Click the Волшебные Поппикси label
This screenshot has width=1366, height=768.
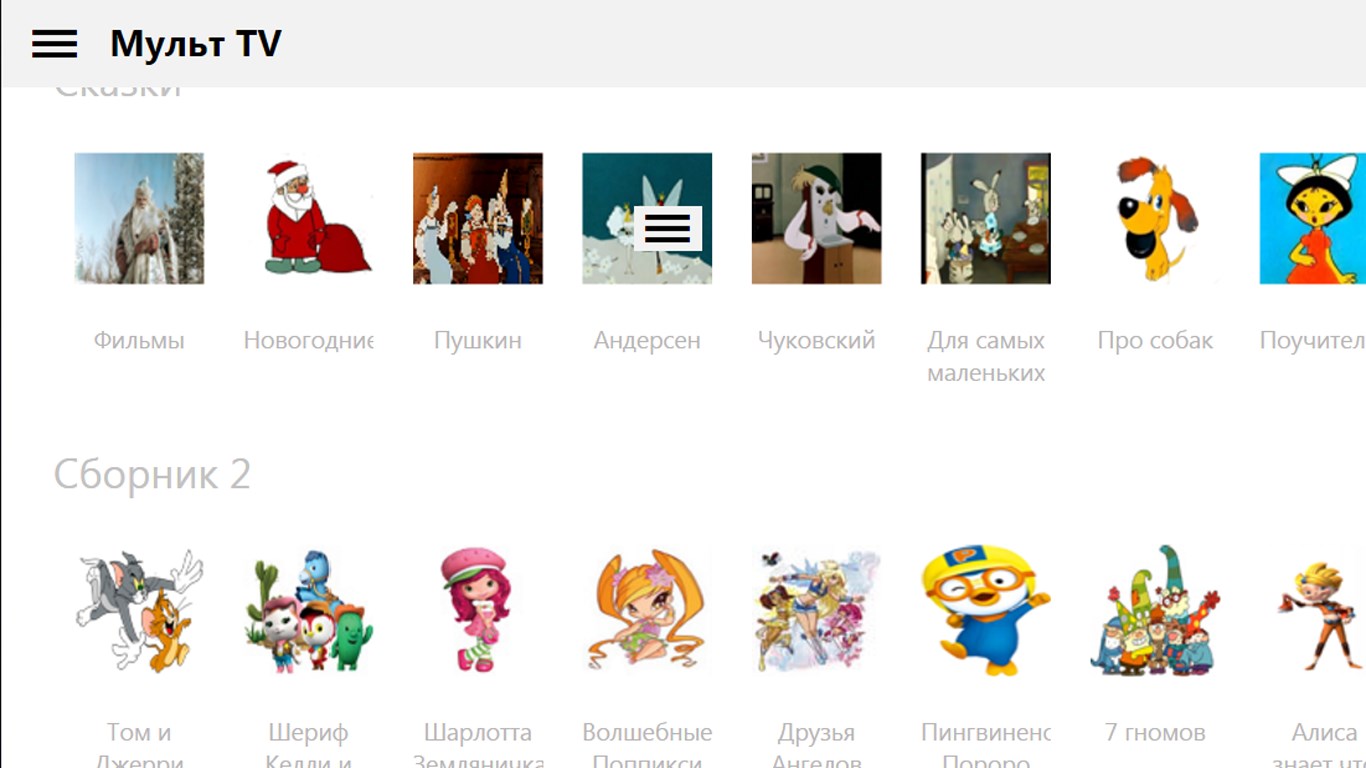(x=647, y=745)
